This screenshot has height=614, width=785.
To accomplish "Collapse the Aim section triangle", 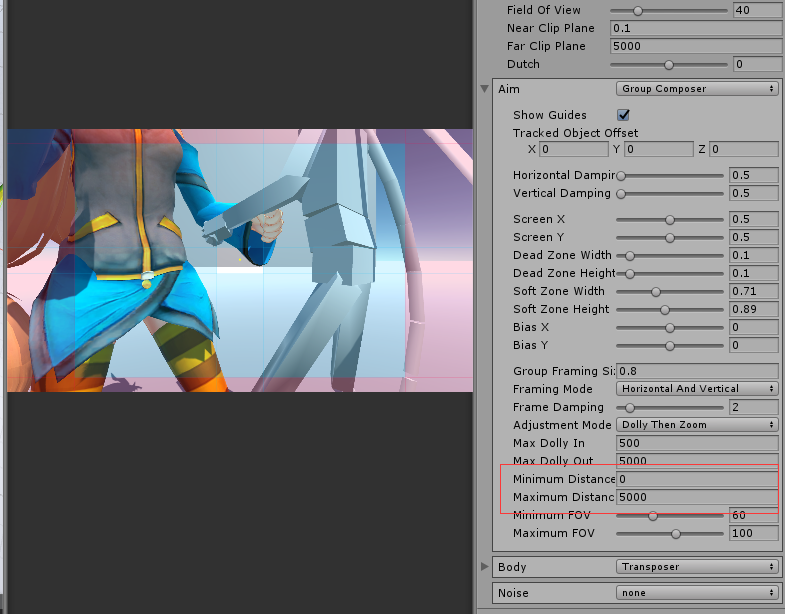I will point(485,89).
